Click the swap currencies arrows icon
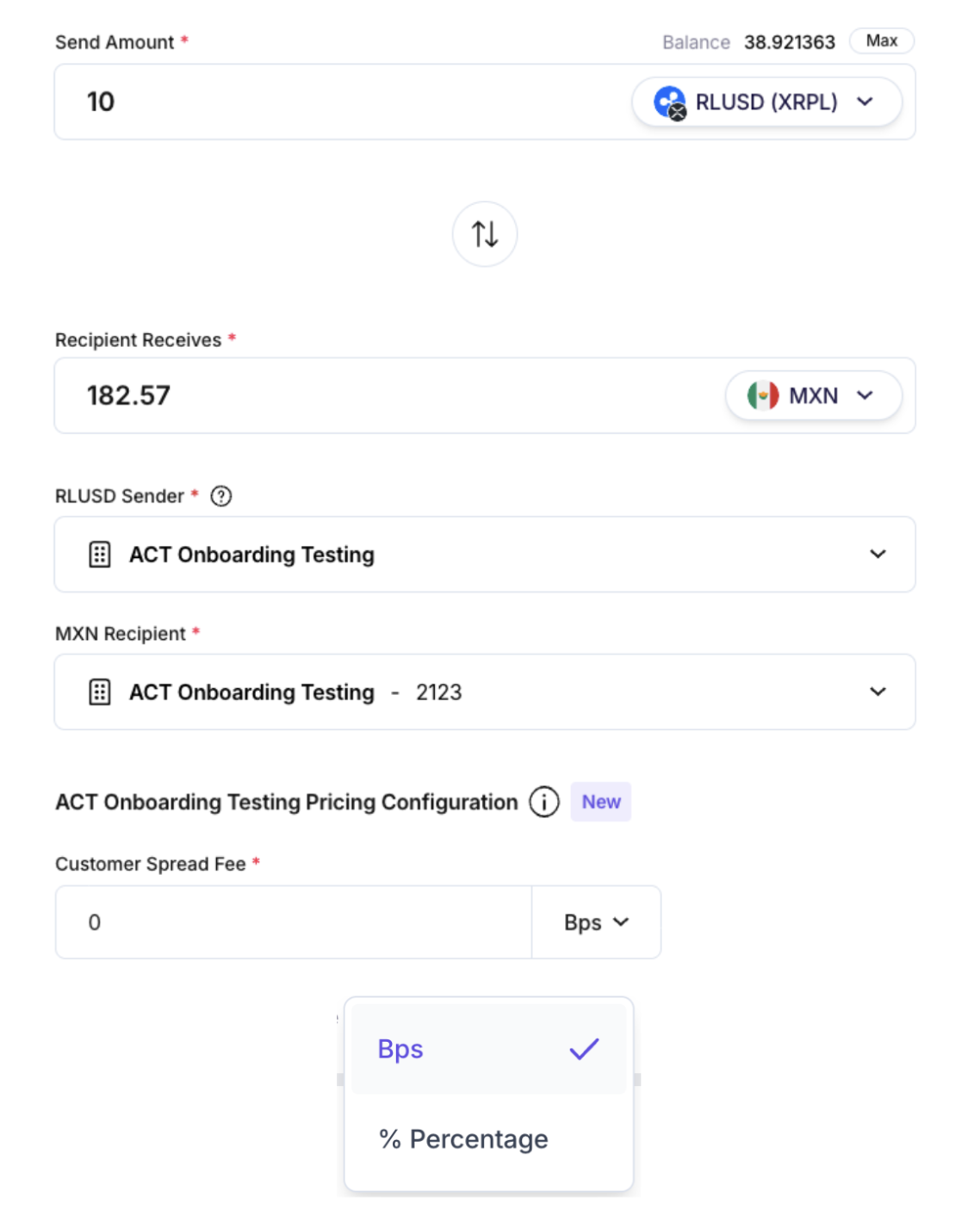Image resolution: width=980 pixels, height=1228 pixels. [485, 234]
